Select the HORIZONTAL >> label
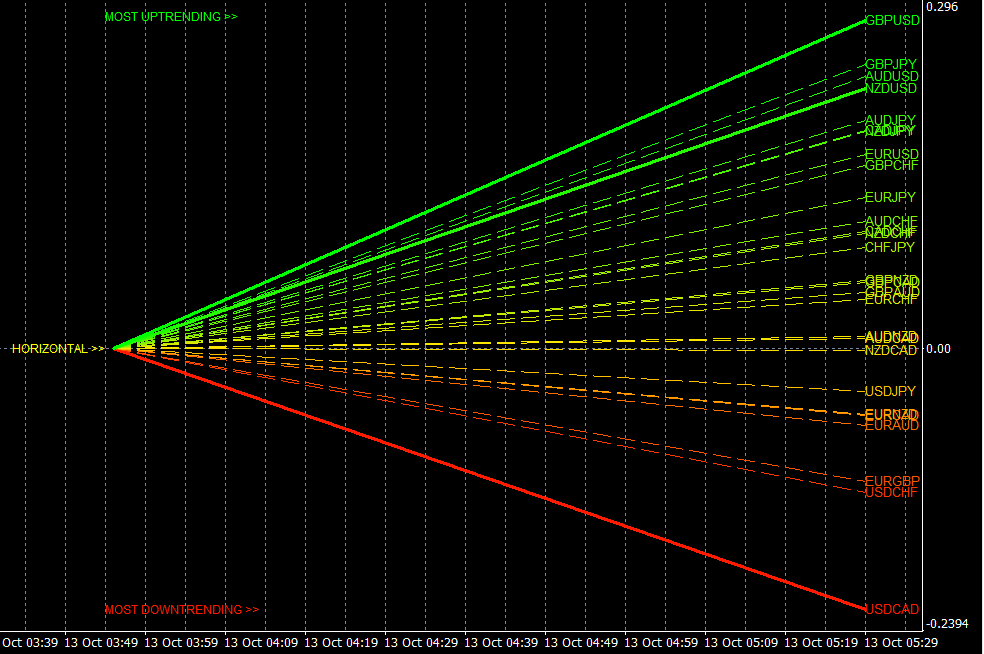This screenshot has width=984, height=654. pos(57,349)
